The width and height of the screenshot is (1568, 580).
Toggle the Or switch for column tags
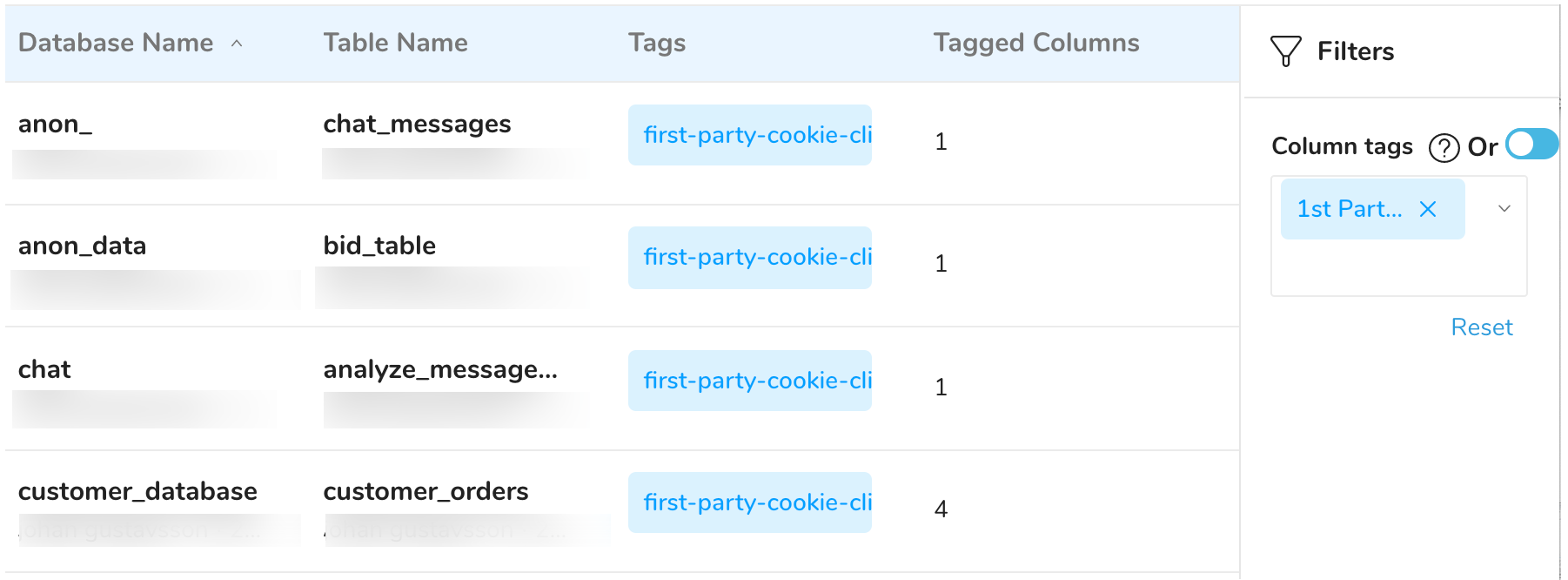click(x=1531, y=145)
